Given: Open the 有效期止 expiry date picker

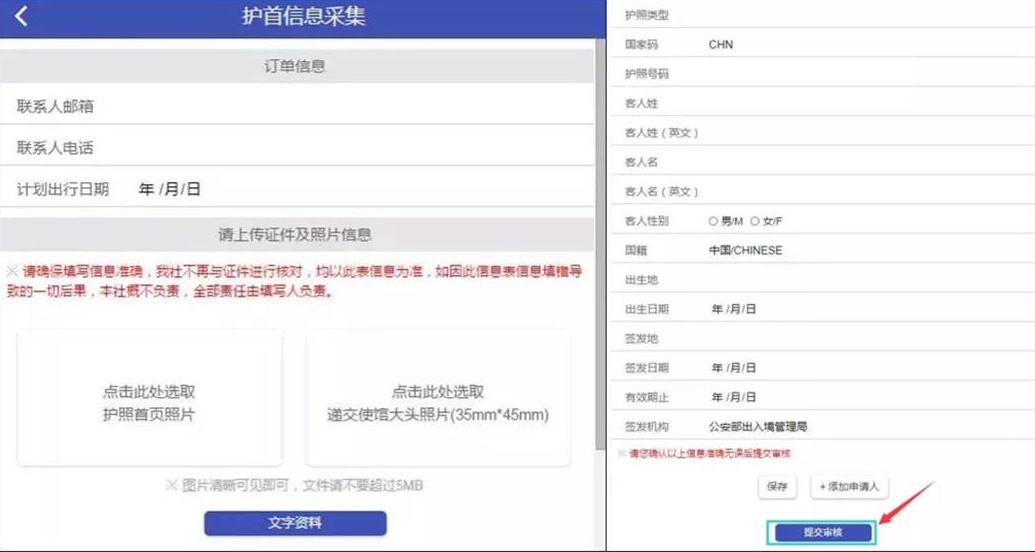Looking at the screenshot, I should [734, 397].
